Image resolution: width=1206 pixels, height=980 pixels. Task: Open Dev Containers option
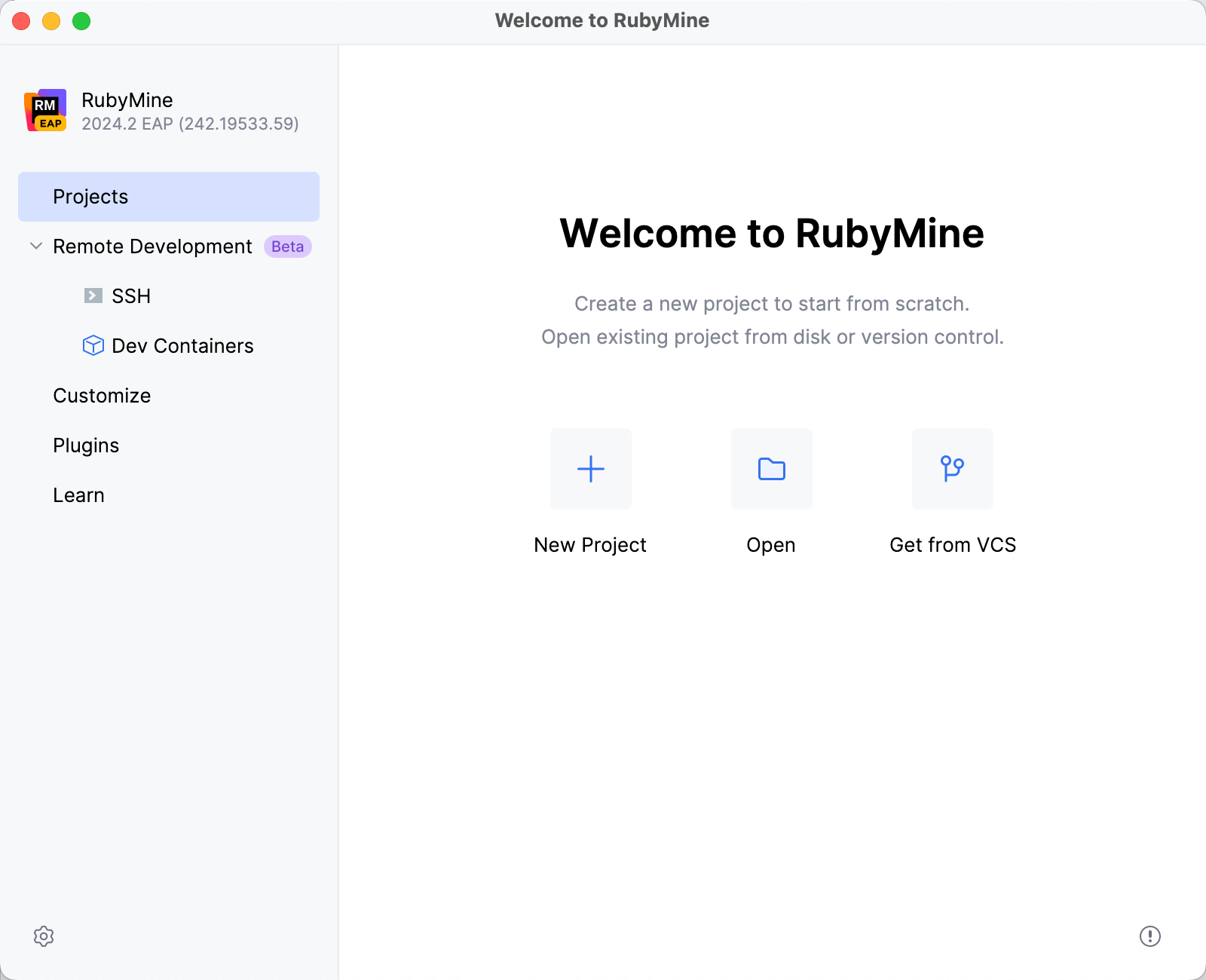tap(182, 346)
